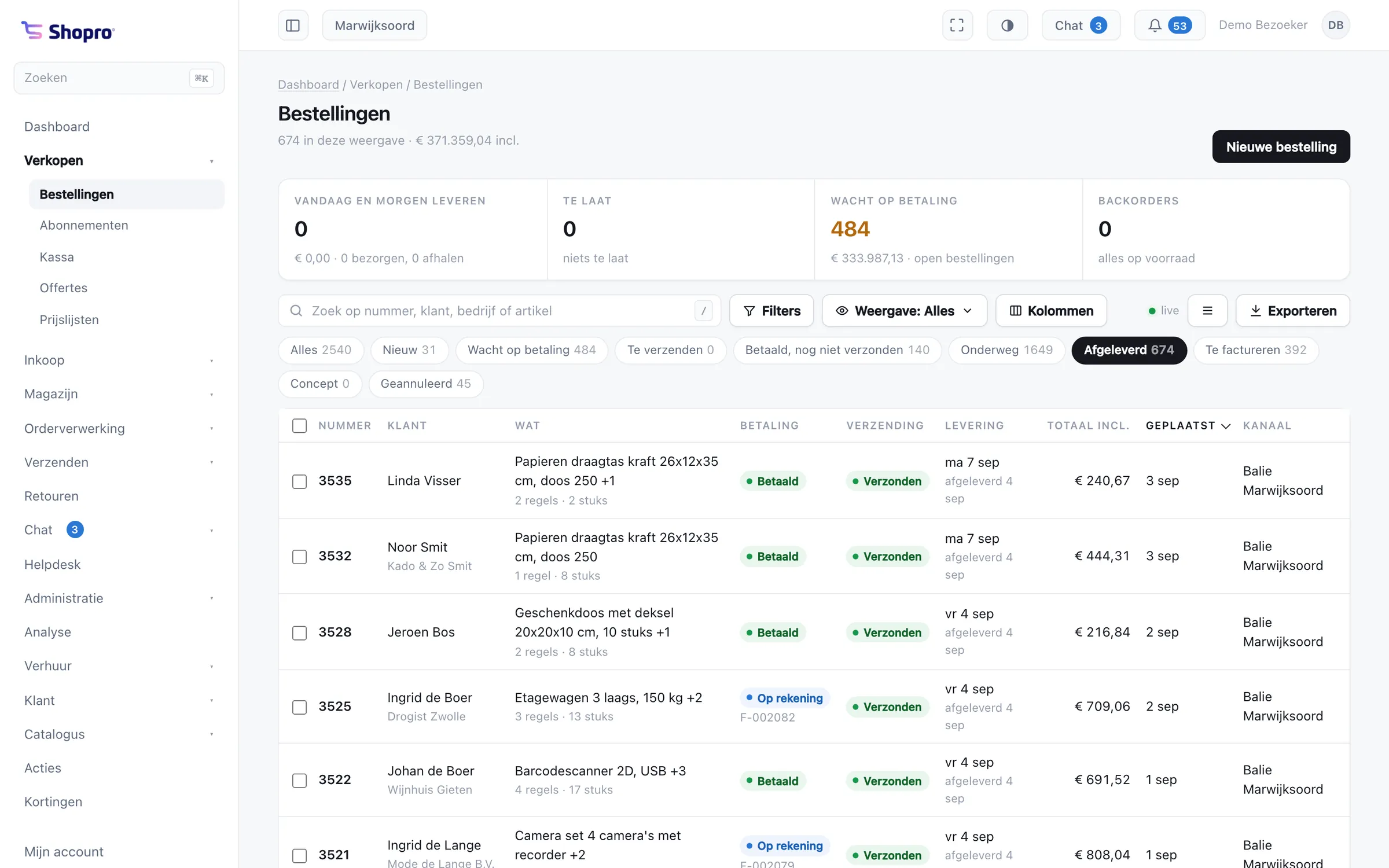Image resolution: width=1389 pixels, height=868 pixels.
Task: Select the Wacht op betaling 484 chip
Action: [531, 350]
